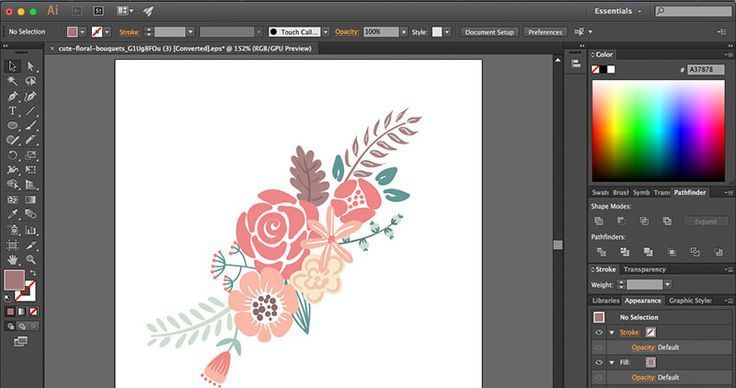
Task: Open the Essentials workspace dropdown
Action: (x=617, y=11)
